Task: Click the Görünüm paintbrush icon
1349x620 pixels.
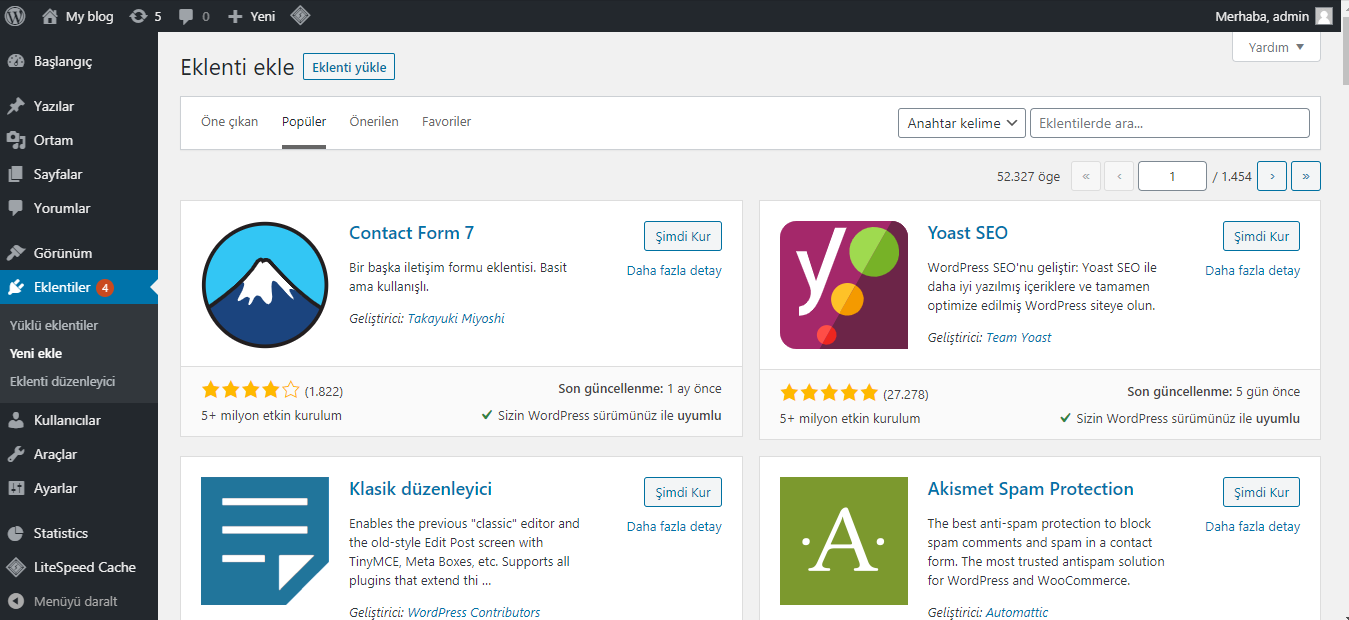Action: [16, 253]
